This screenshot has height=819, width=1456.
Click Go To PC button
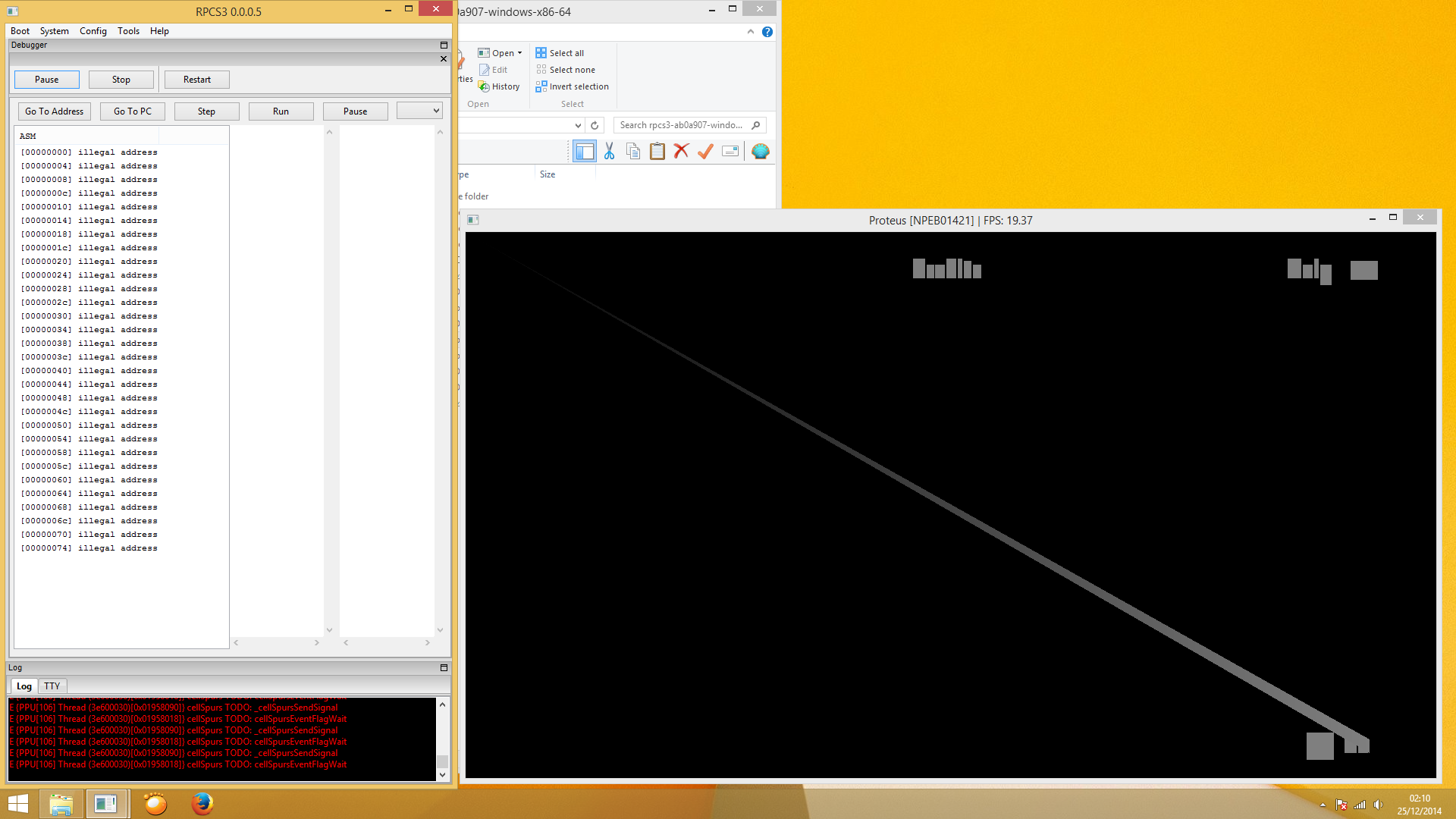click(x=133, y=111)
